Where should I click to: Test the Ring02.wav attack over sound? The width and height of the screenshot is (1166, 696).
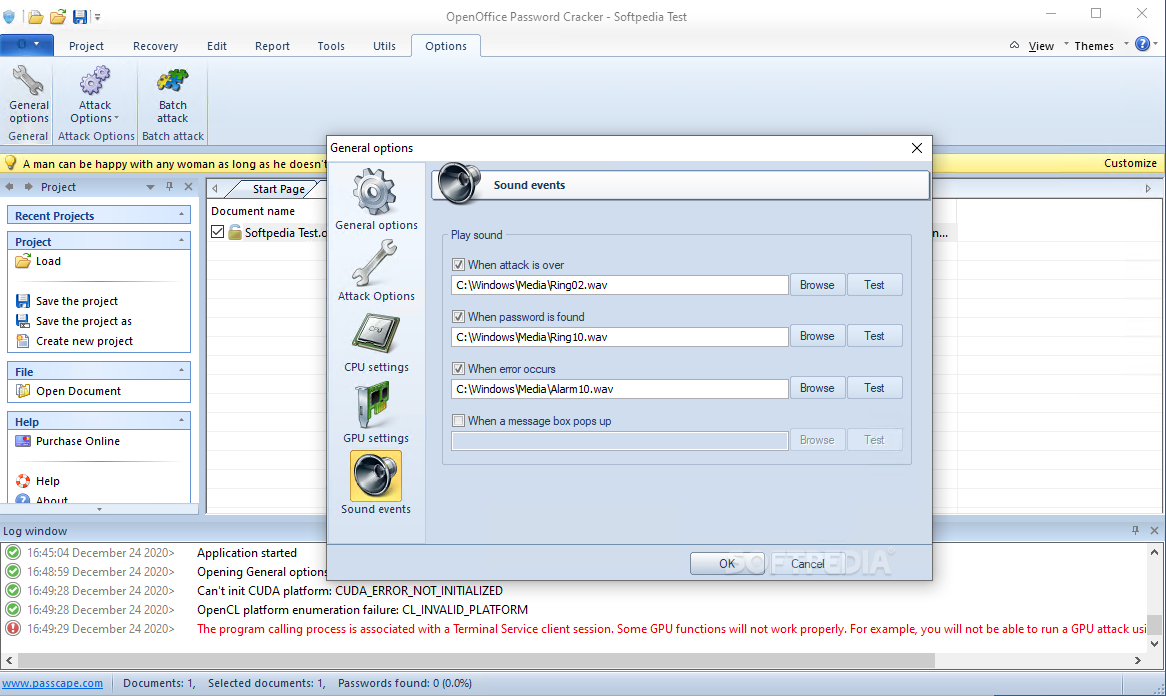click(x=874, y=285)
